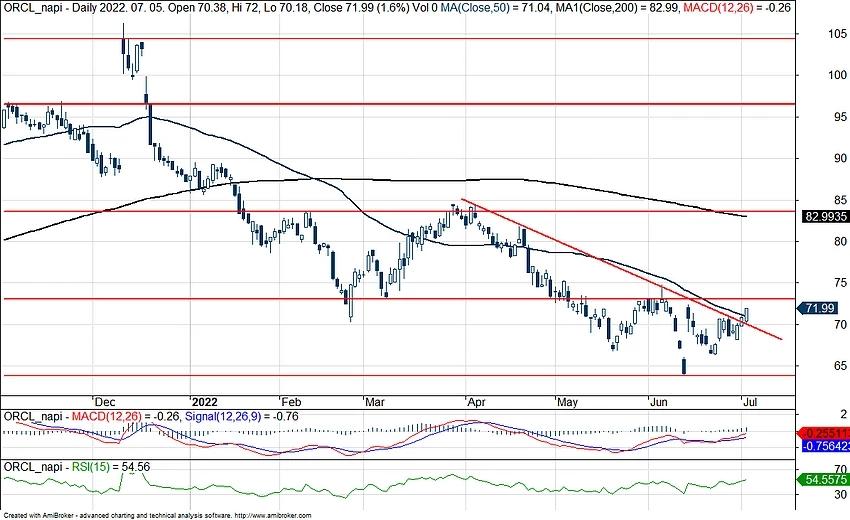Click the Jul month label
The height and width of the screenshot is (520, 850).
(750, 402)
